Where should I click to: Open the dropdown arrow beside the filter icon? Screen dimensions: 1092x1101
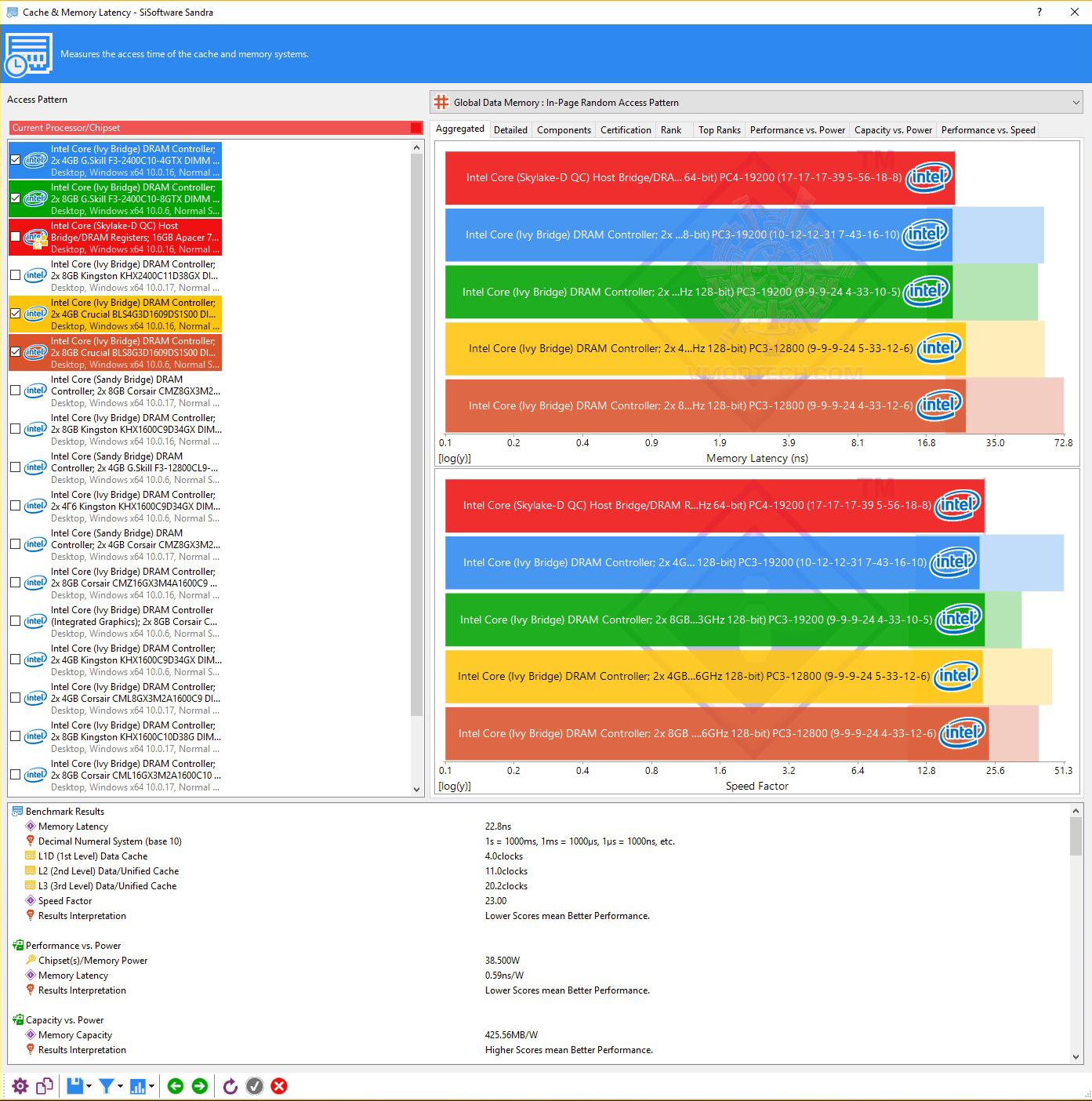point(120,1086)
